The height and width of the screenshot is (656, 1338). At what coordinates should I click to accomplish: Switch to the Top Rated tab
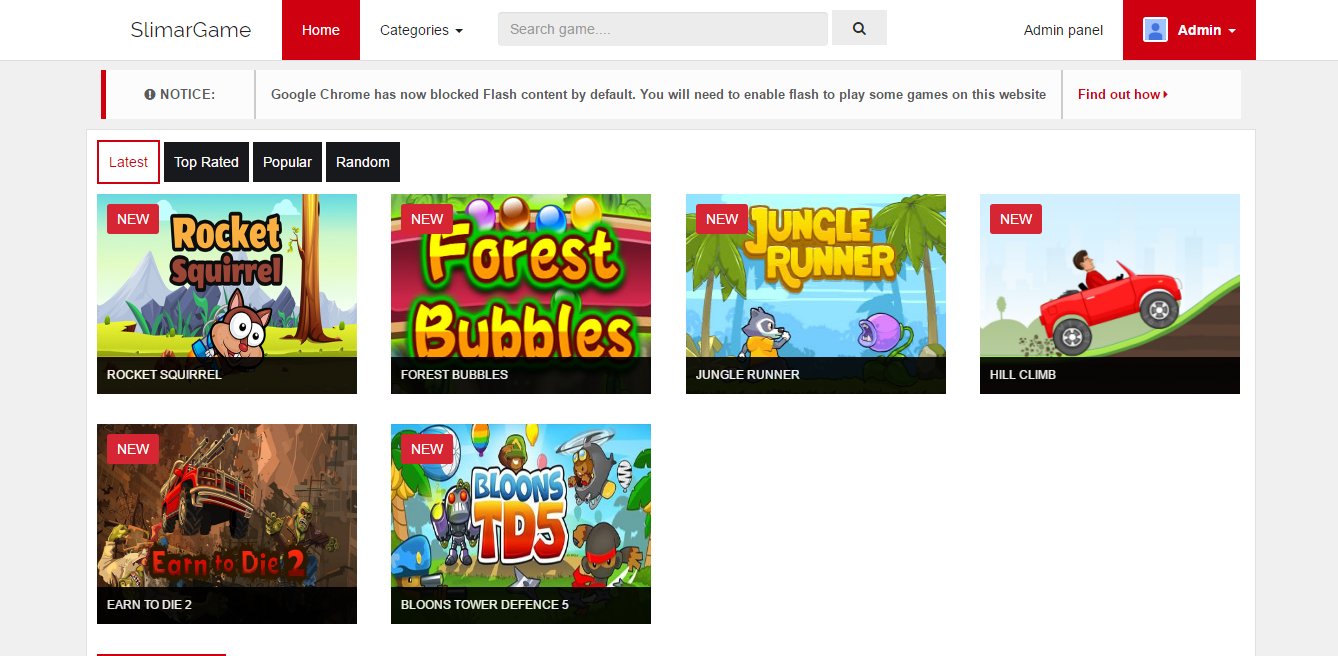point(206,162)
